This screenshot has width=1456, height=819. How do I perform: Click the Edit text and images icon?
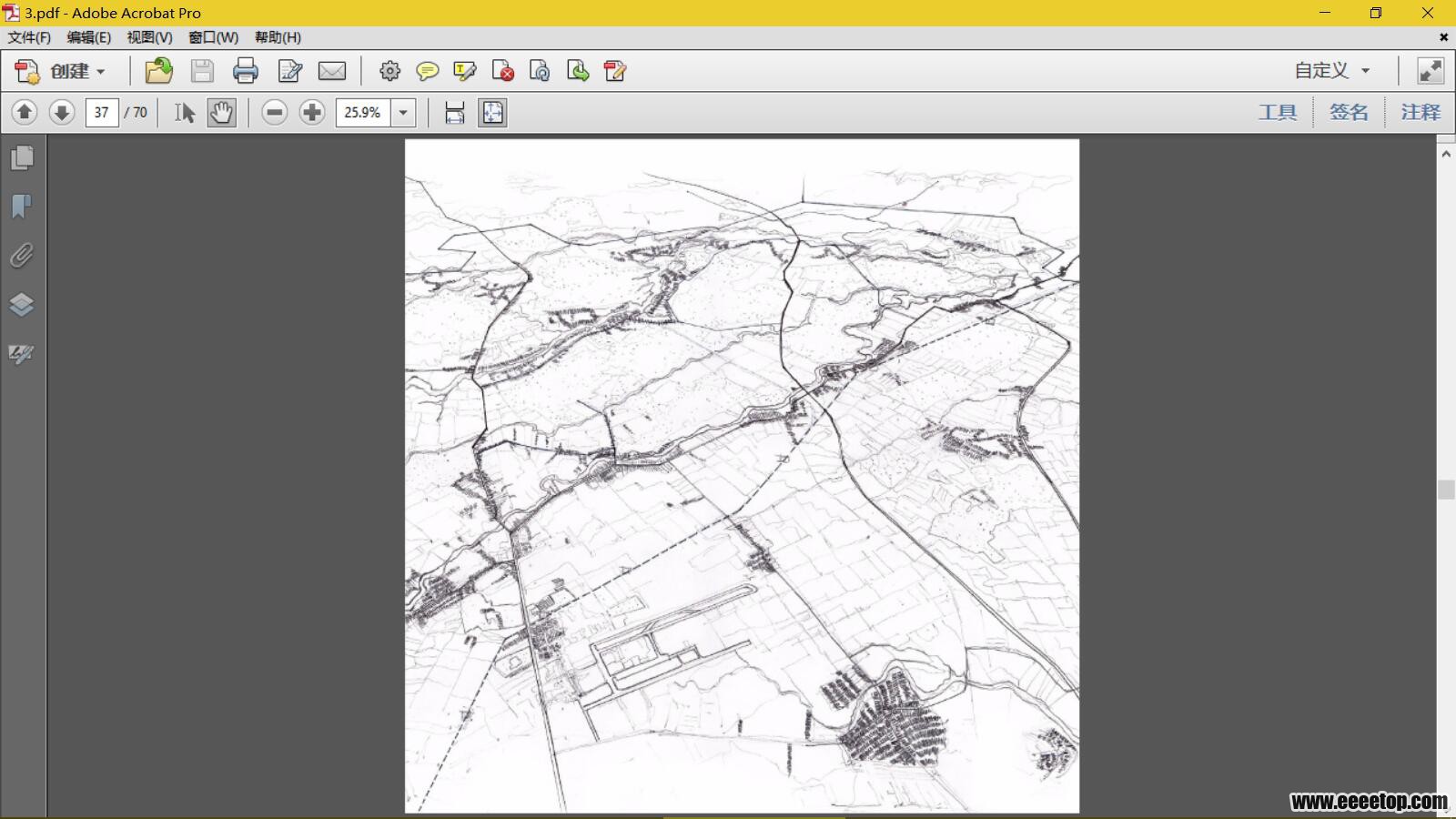[290, 71]
